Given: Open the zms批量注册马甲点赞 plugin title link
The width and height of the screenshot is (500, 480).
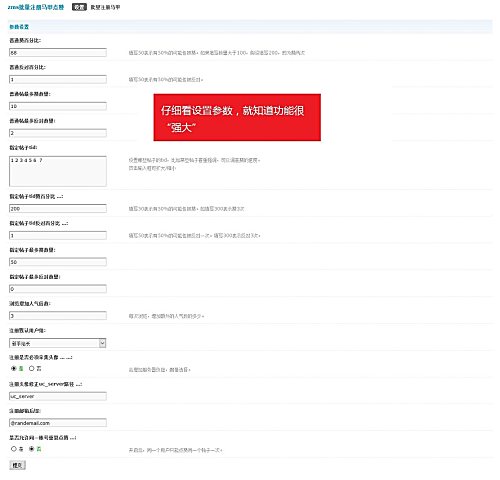Looking at the screenshot, I should pos(36,7).
